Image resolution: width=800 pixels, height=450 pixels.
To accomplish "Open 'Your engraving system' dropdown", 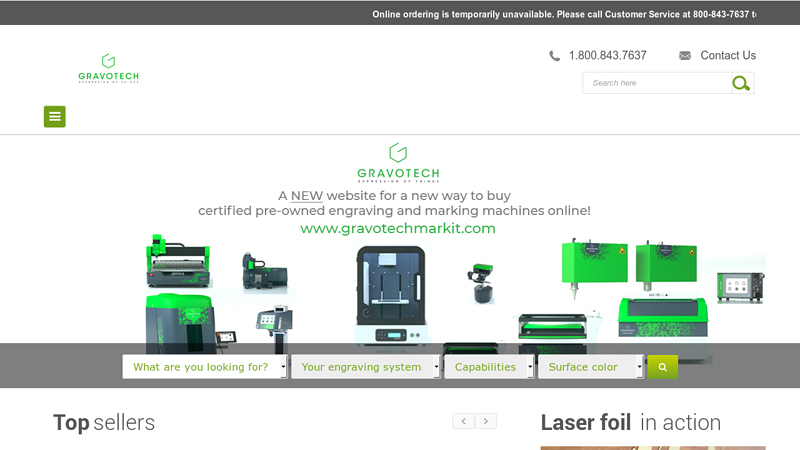I will point(365,367).
